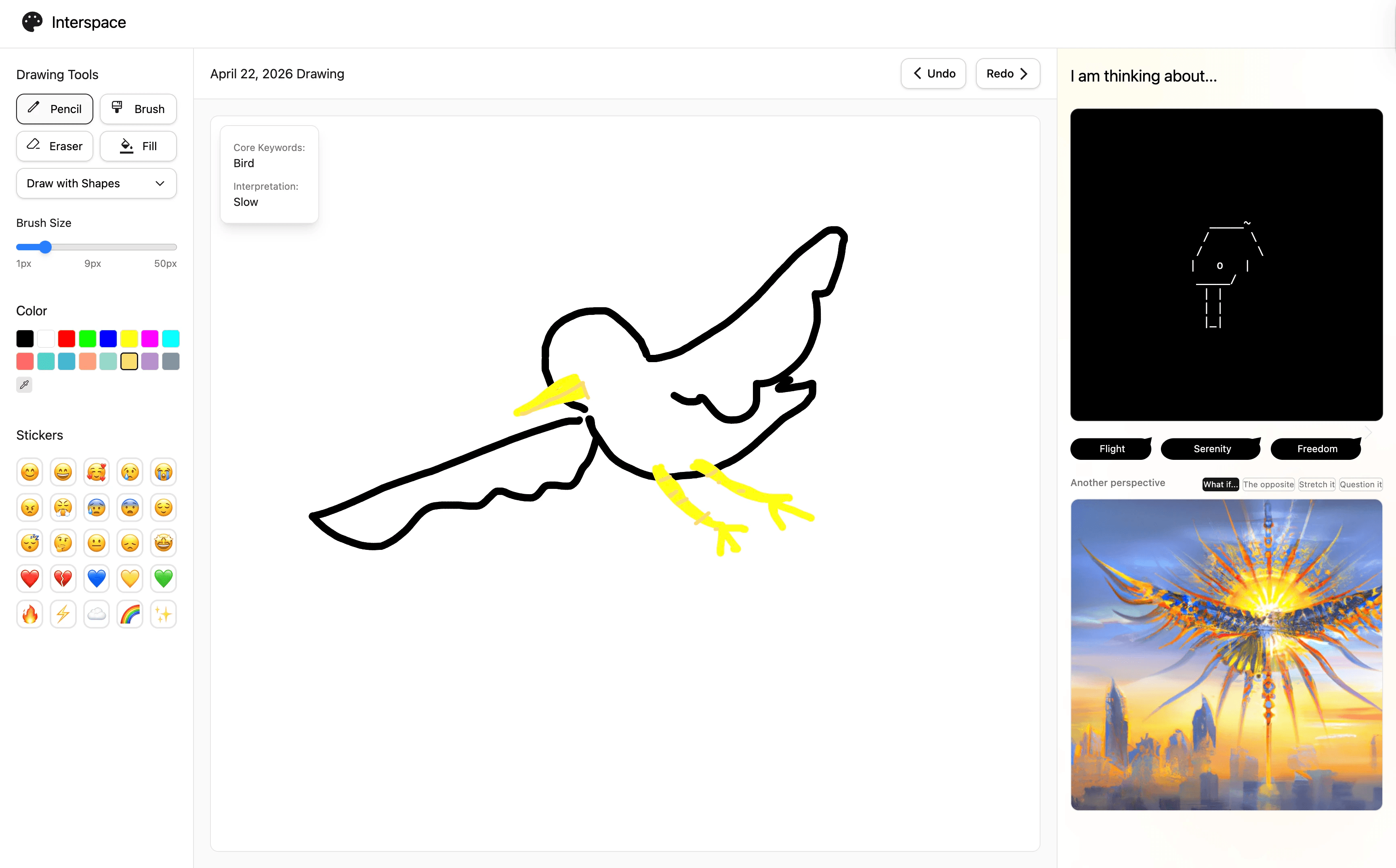
Task: Place the broken heart sticker
Action: pyautogui.click(x=63, y=579)
